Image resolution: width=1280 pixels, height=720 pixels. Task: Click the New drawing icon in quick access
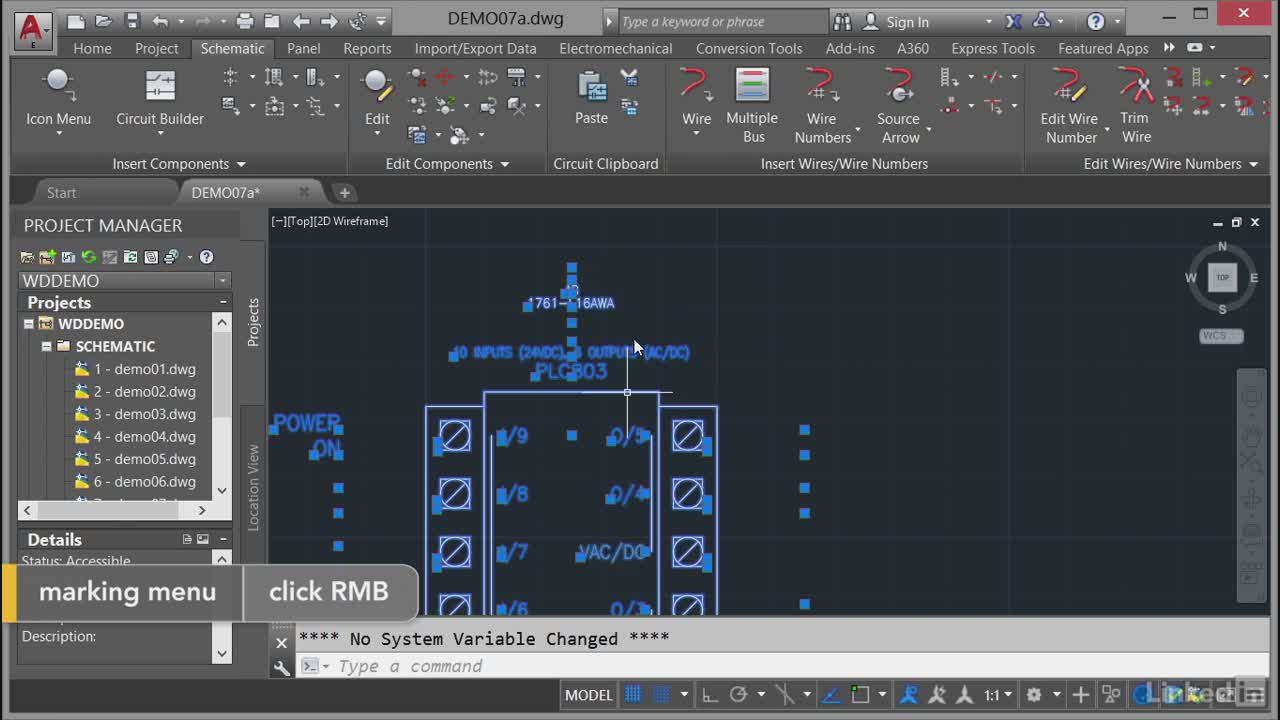pos(76,21)
